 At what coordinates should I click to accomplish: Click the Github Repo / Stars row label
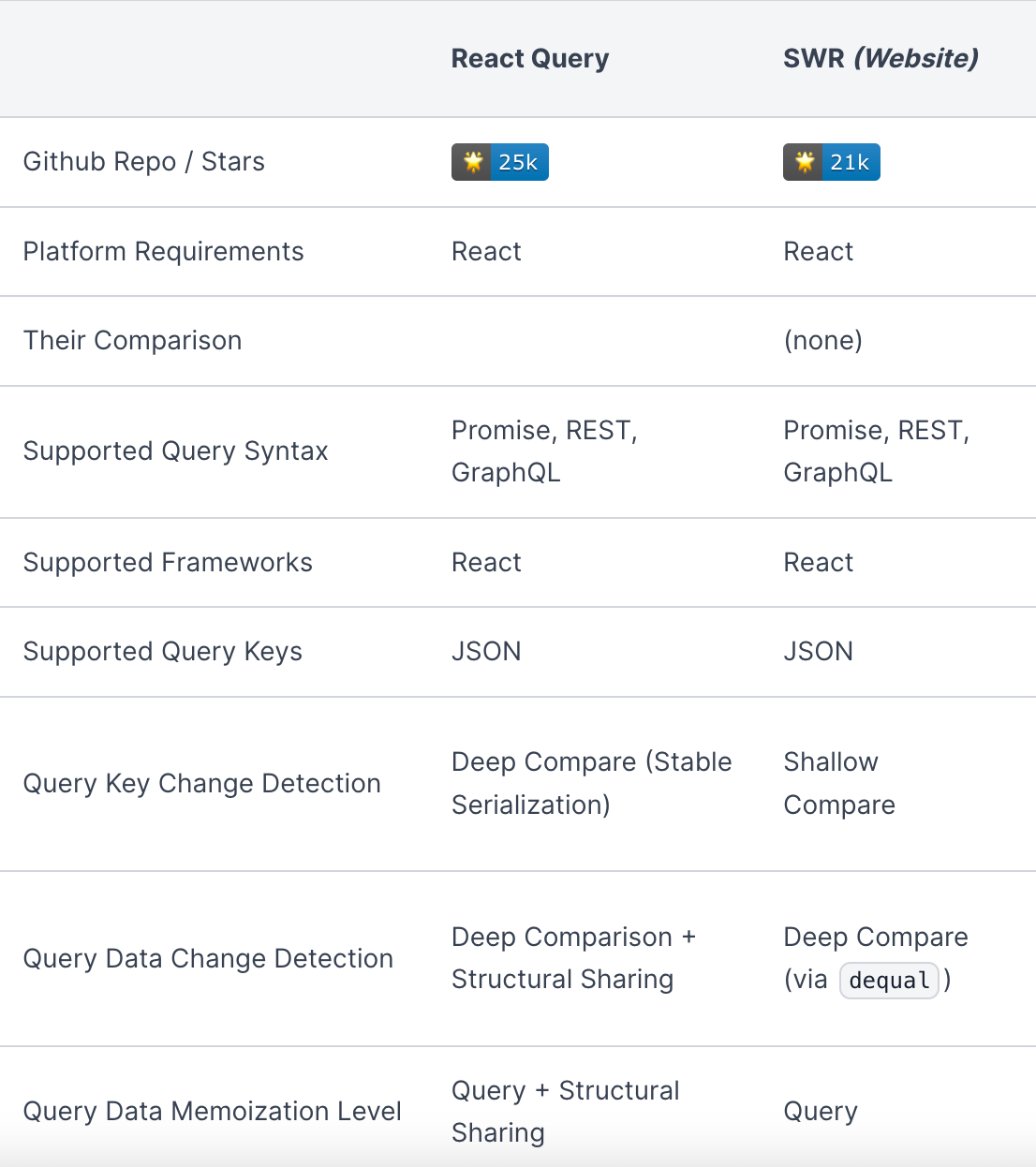[144, 162]
